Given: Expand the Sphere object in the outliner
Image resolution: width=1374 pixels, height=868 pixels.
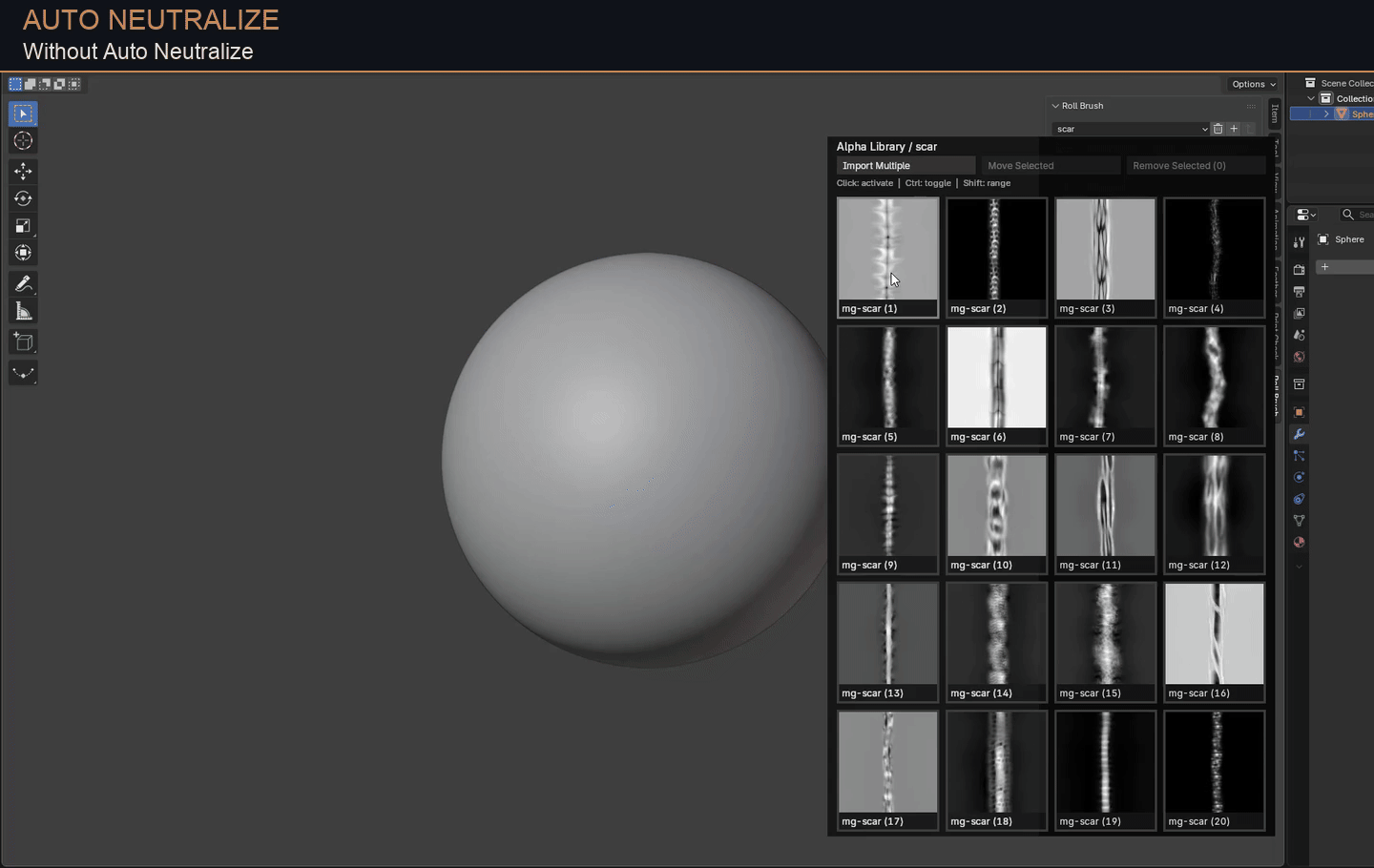Looking at the screenshot, I should pyautogui.click(x=1325, y=114).
